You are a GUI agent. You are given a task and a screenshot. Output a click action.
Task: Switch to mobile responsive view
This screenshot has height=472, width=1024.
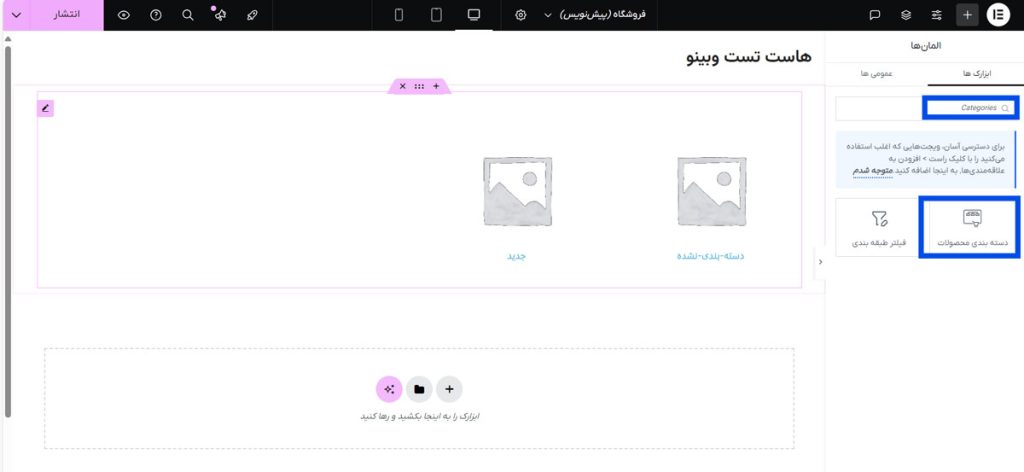(x=399, y=15)
